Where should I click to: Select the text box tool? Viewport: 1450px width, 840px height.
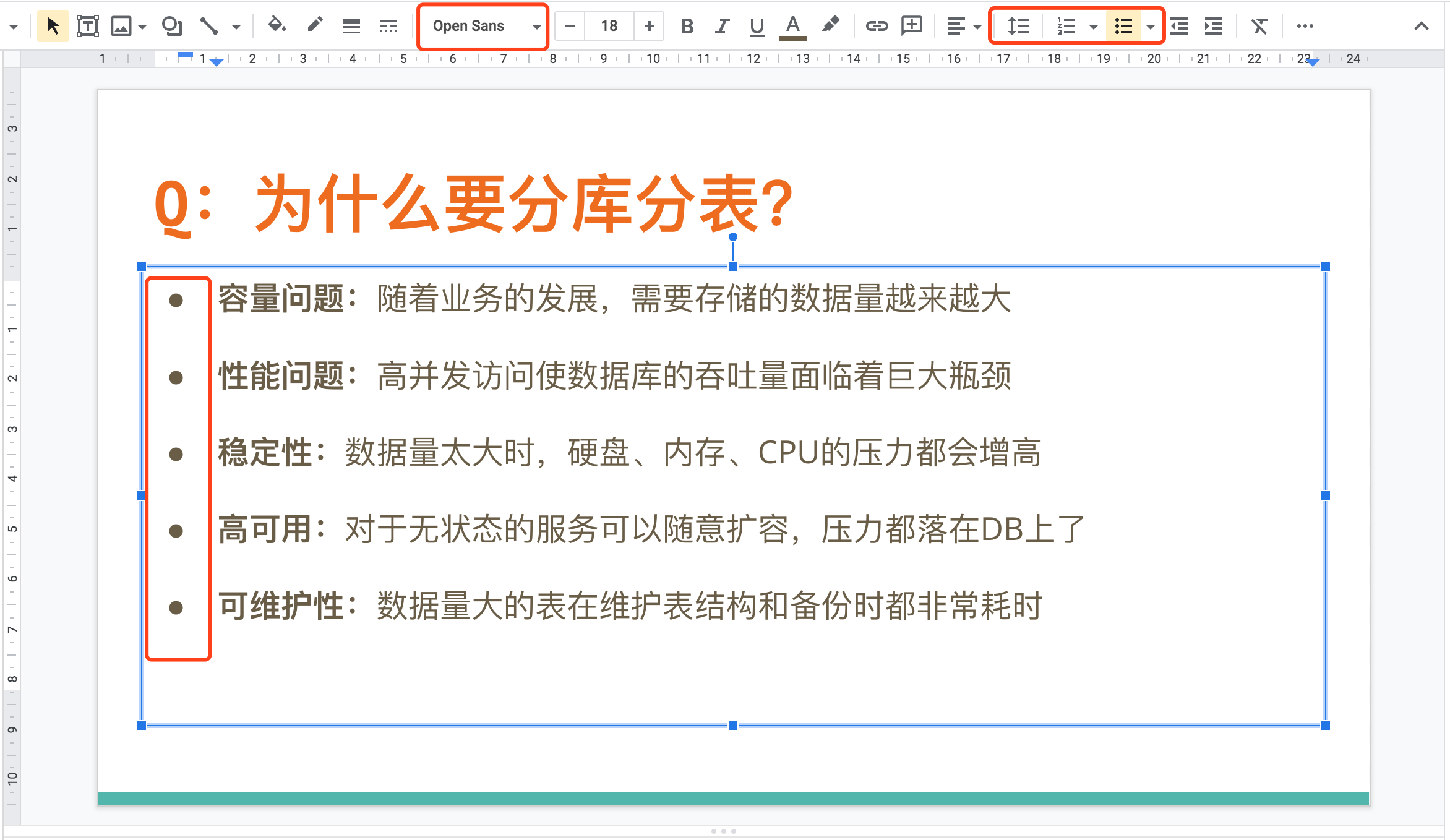tap(87, 26)
